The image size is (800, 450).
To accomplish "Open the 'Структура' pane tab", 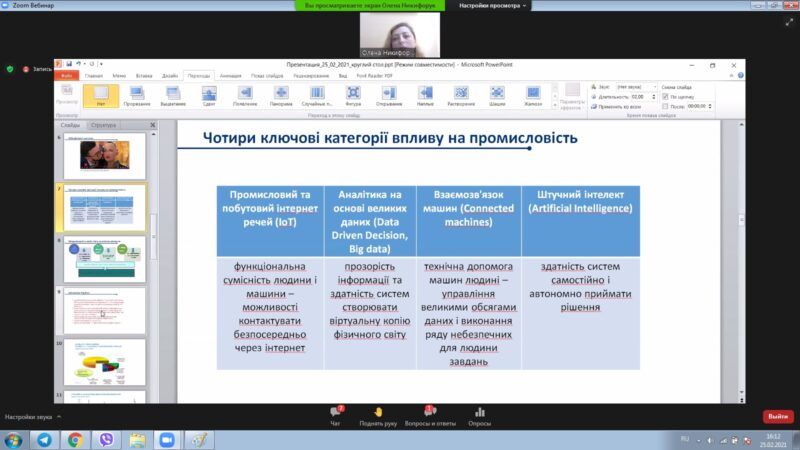I will [x=103, y=125].
